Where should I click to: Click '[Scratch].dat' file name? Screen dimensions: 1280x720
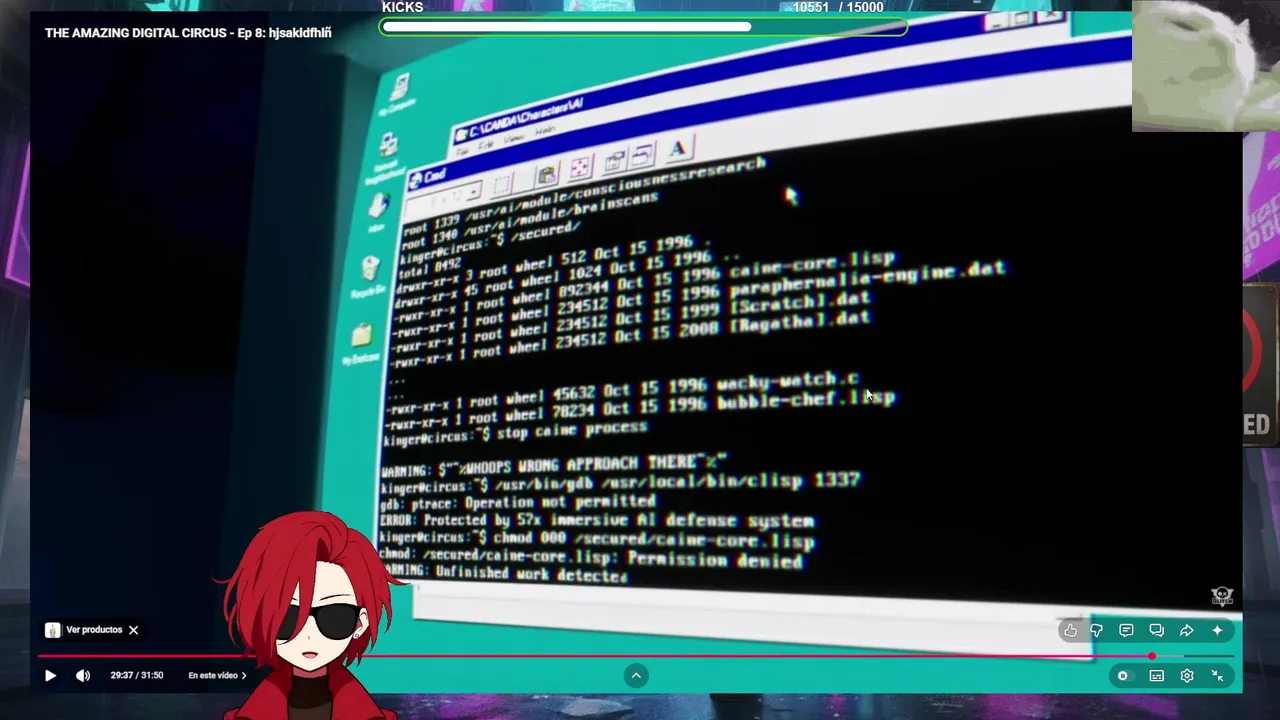[800, 302]
